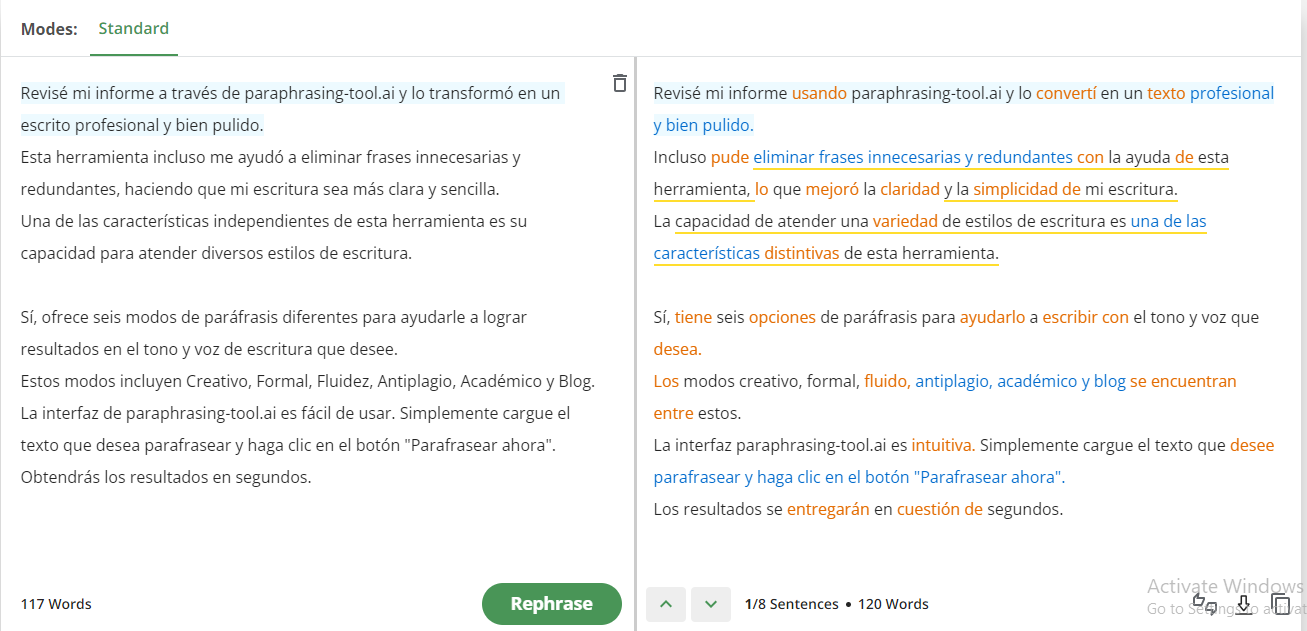This screenshot has height=631, width=1307.
Task: Click the orange phrase "escribir con"
Action: (1085, 317)
